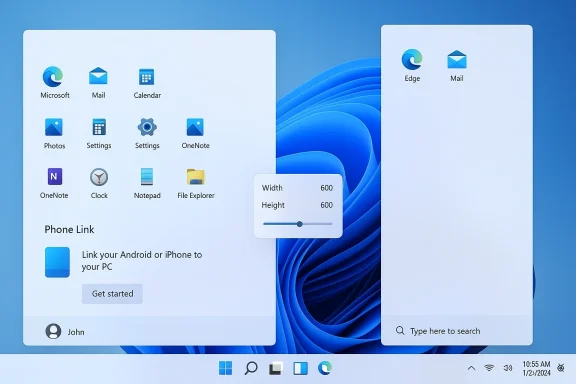The height and width of the screenshot is (384, 576).
Task: Open the Windows Start button on taskbar
Action: coord(225,368)
